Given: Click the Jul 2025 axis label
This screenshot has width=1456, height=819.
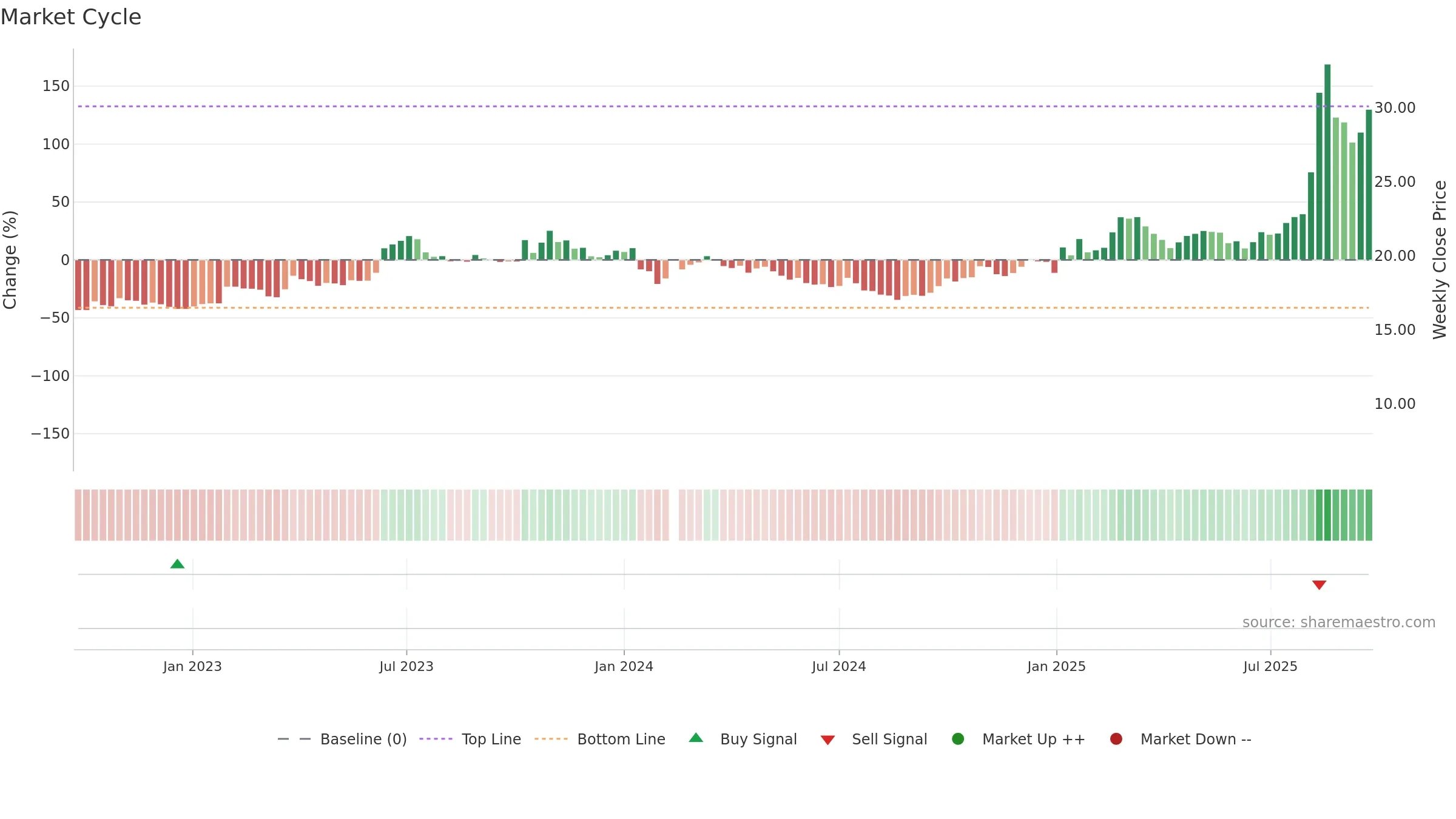Looking at the screenshot, I should pos(1270,666).
